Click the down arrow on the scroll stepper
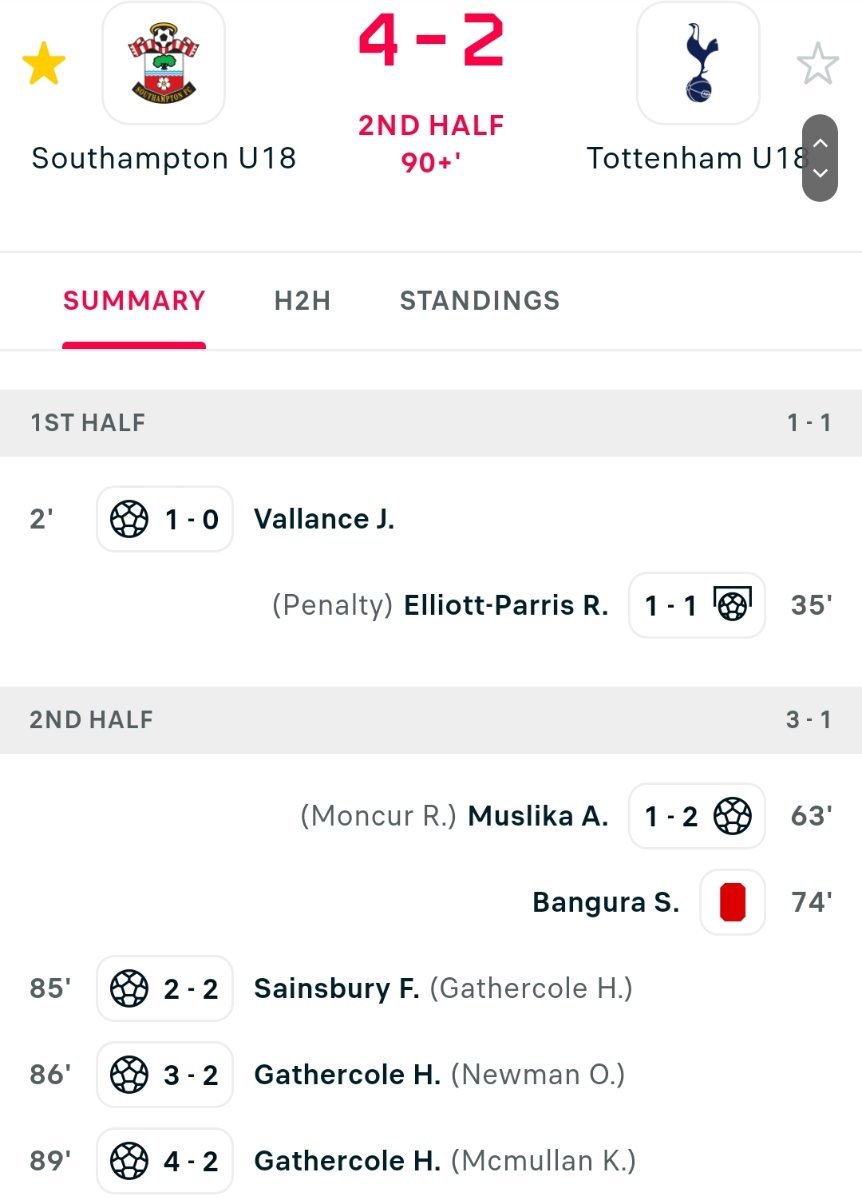 (x=820, y=173)
